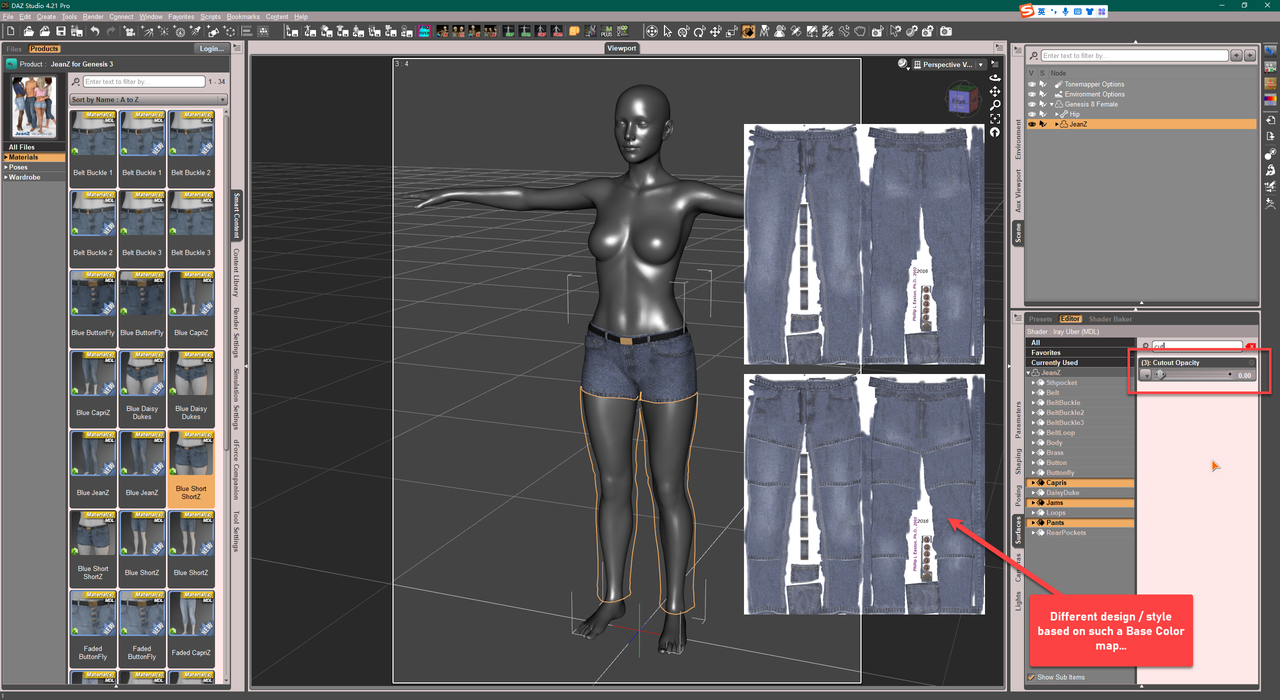The image size is (1280, 700).
Task: Select the Translate move tool
Action: click(715, 31)
